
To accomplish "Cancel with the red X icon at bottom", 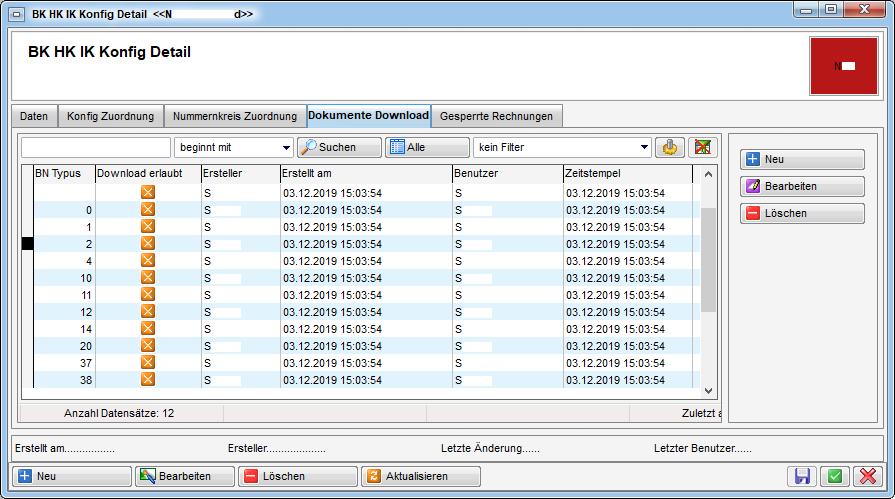I will (868, 476).
